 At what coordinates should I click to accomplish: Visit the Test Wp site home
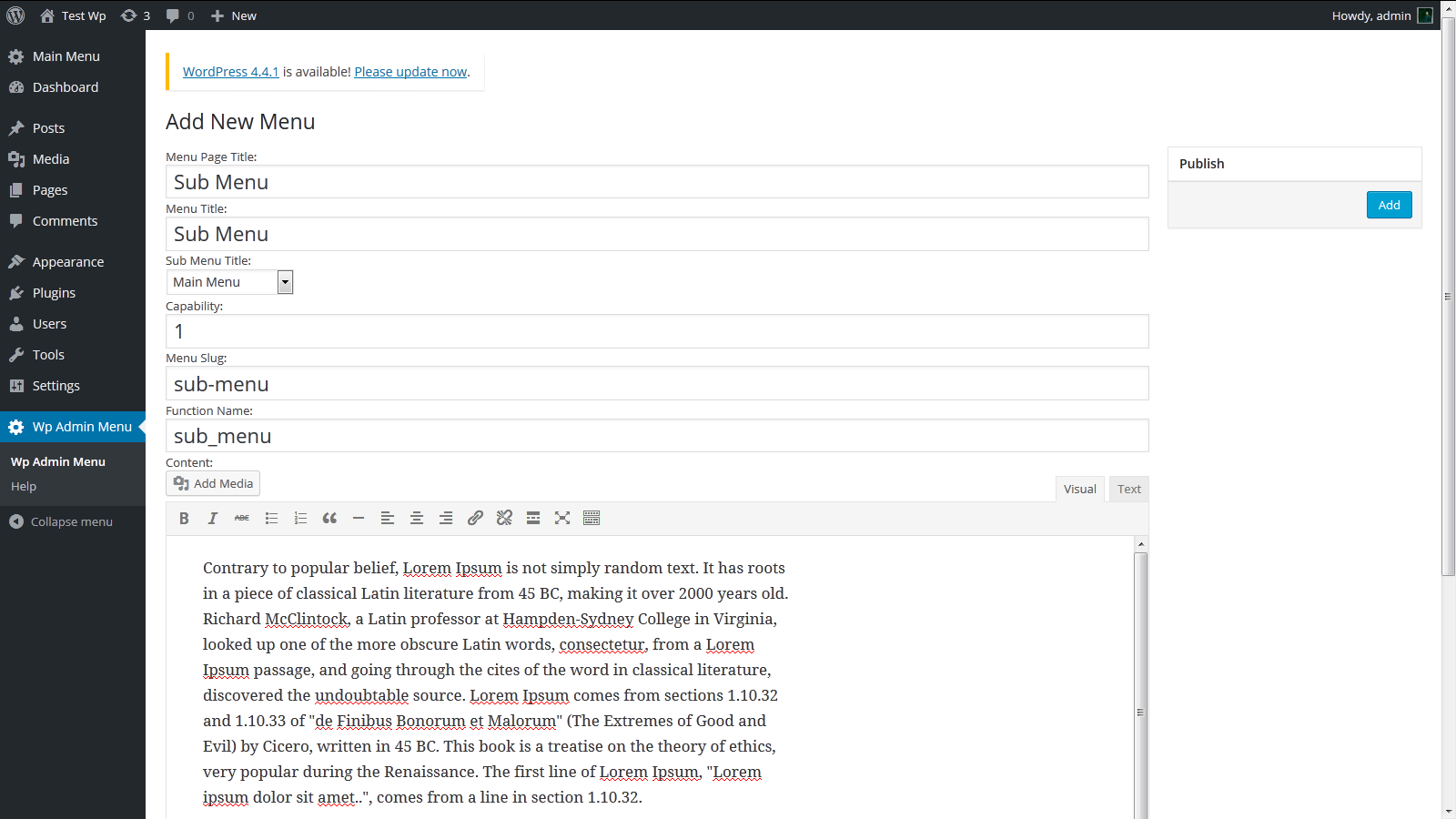[73, 15]
